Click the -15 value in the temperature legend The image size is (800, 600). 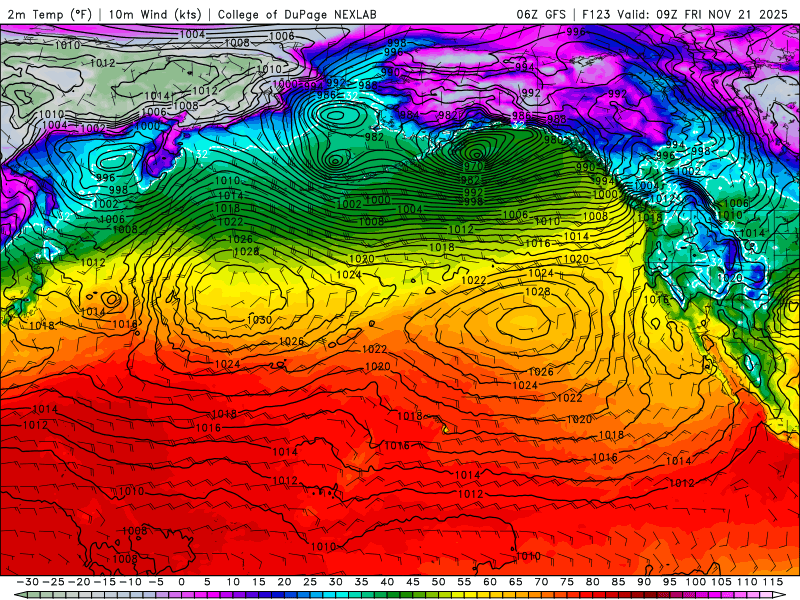(104, 582)
